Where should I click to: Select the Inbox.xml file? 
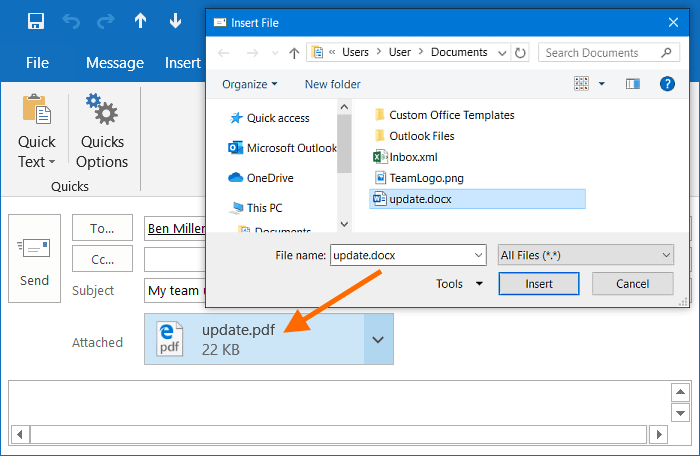(x=405, y=157)
